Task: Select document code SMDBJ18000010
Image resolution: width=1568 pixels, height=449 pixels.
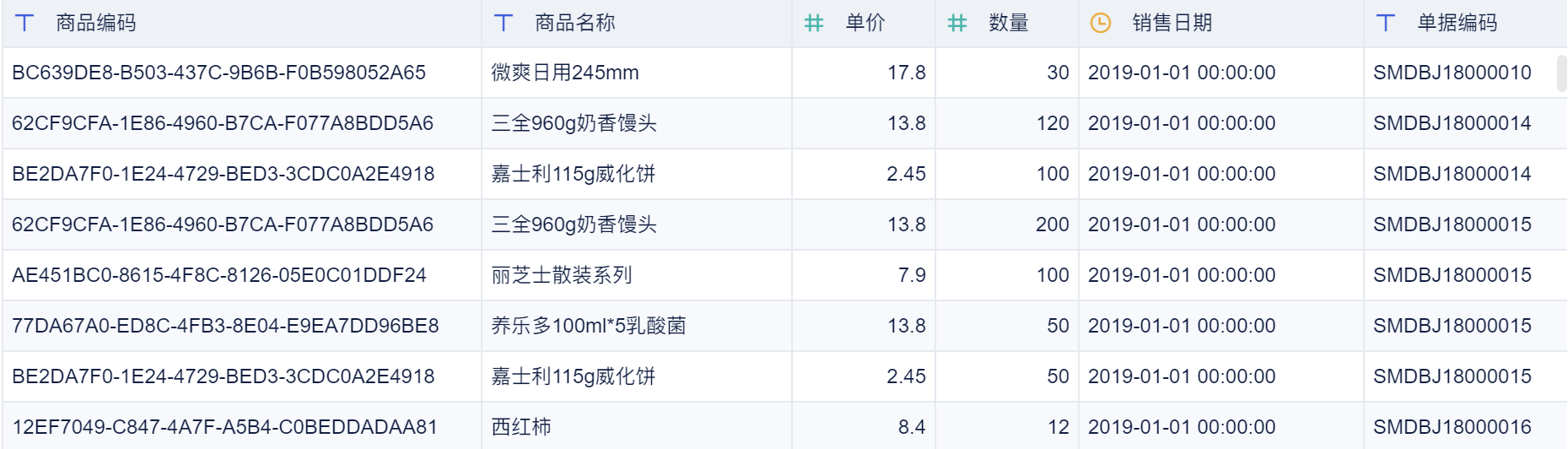Action: pyautogui.click(x=1452, y=73)
